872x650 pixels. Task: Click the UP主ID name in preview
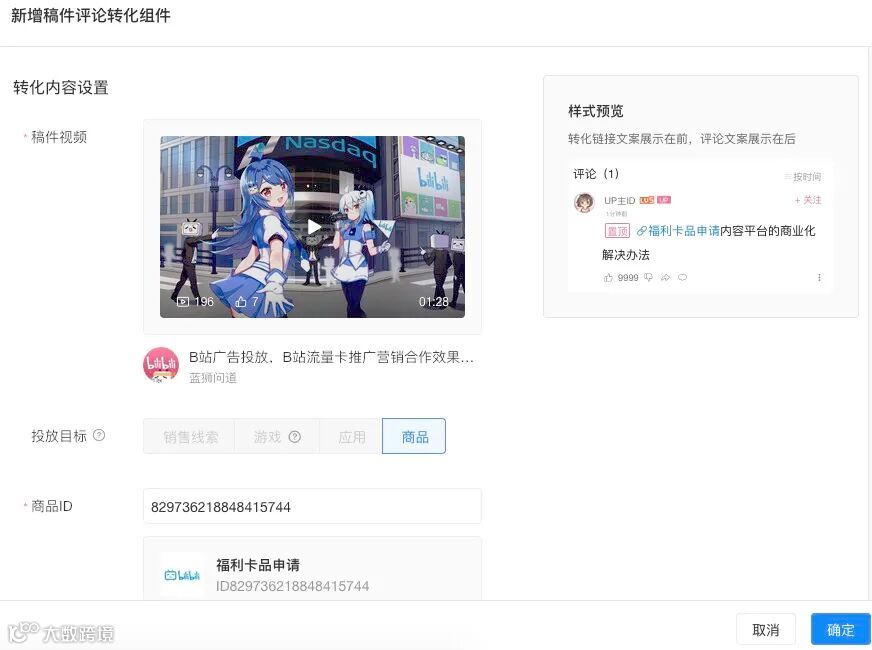[x=620, y=200]
